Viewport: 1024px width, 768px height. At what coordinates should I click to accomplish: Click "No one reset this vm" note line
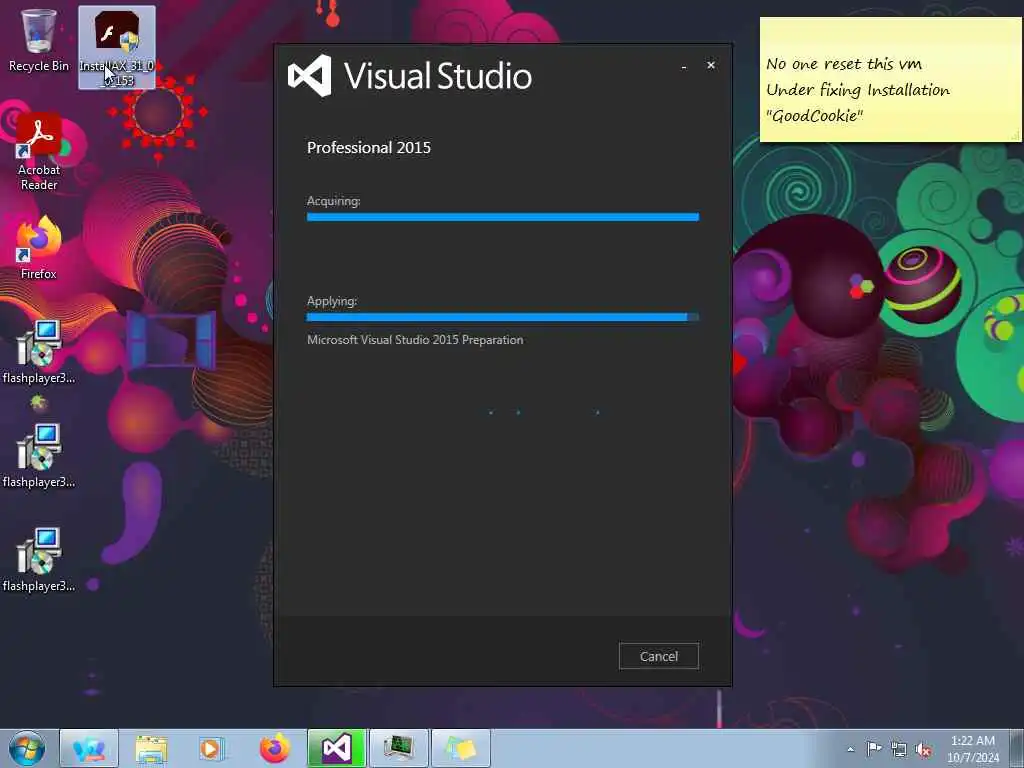tap(844, 64)
